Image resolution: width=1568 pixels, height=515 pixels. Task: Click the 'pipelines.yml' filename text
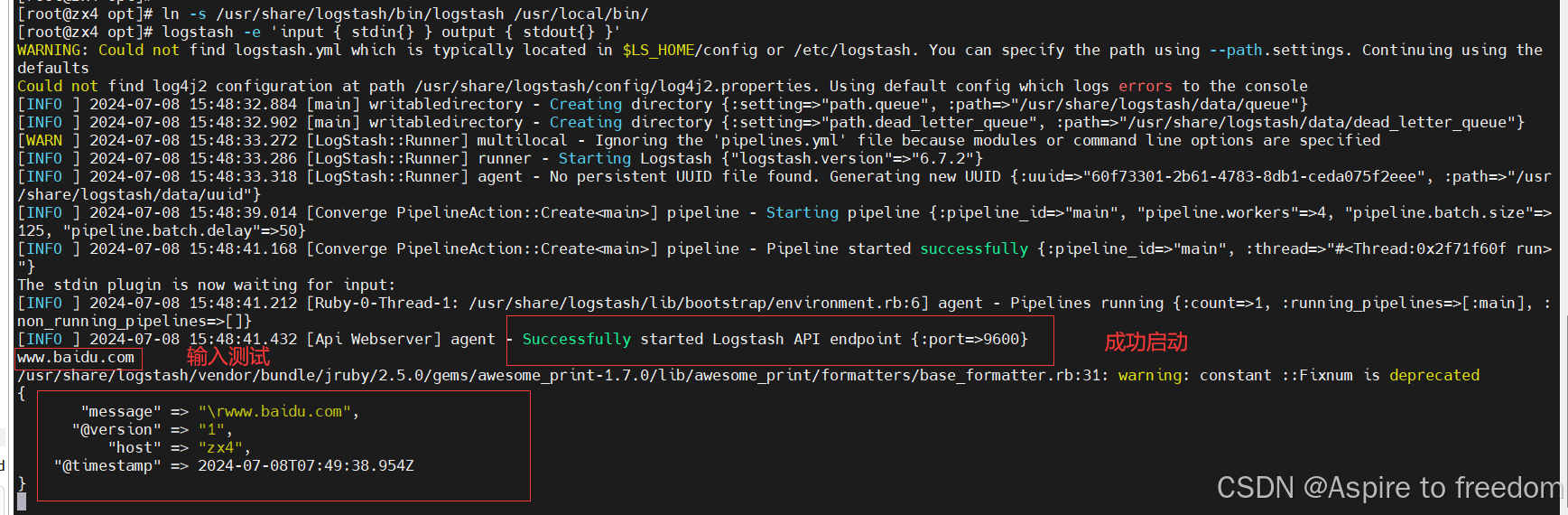(x=780, y=140)
